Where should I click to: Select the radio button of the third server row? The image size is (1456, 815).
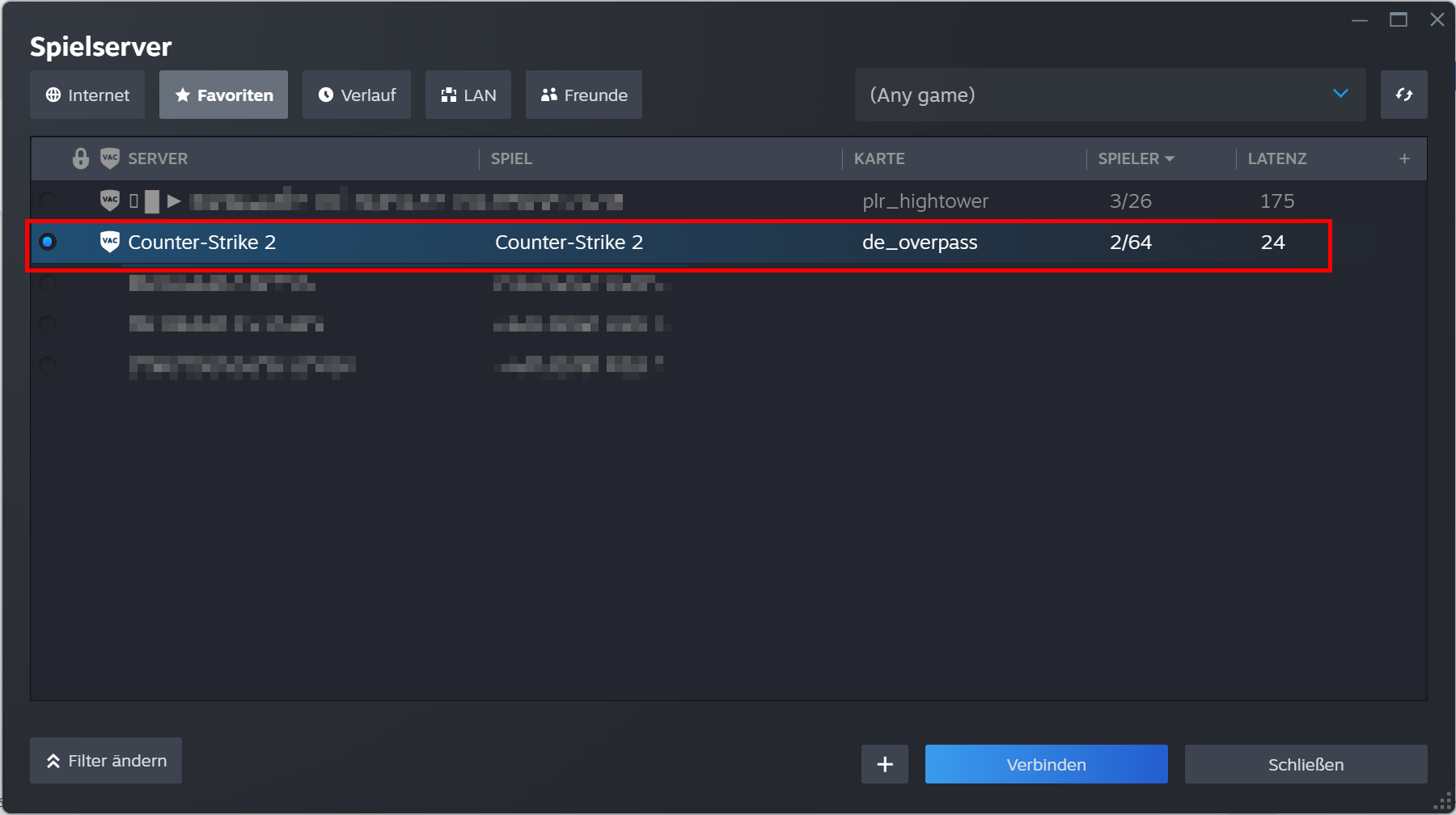pos(48,283)
